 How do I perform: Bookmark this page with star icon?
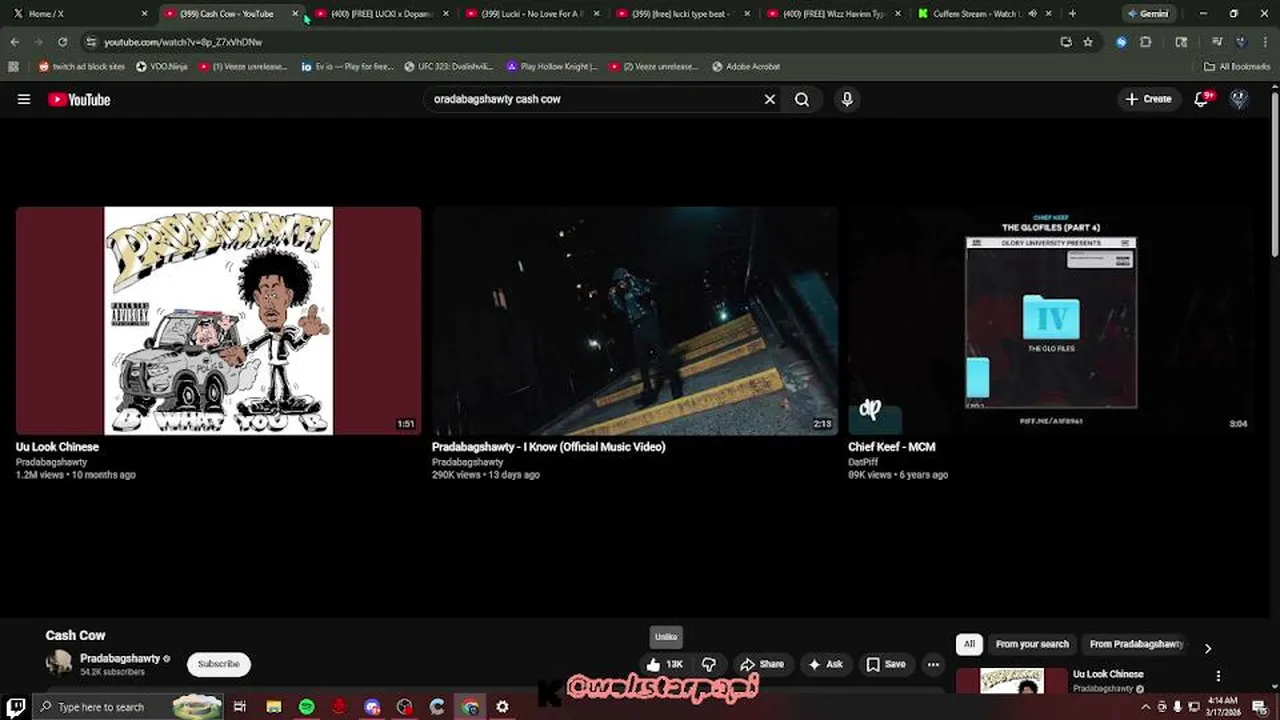pos(1088,42)
